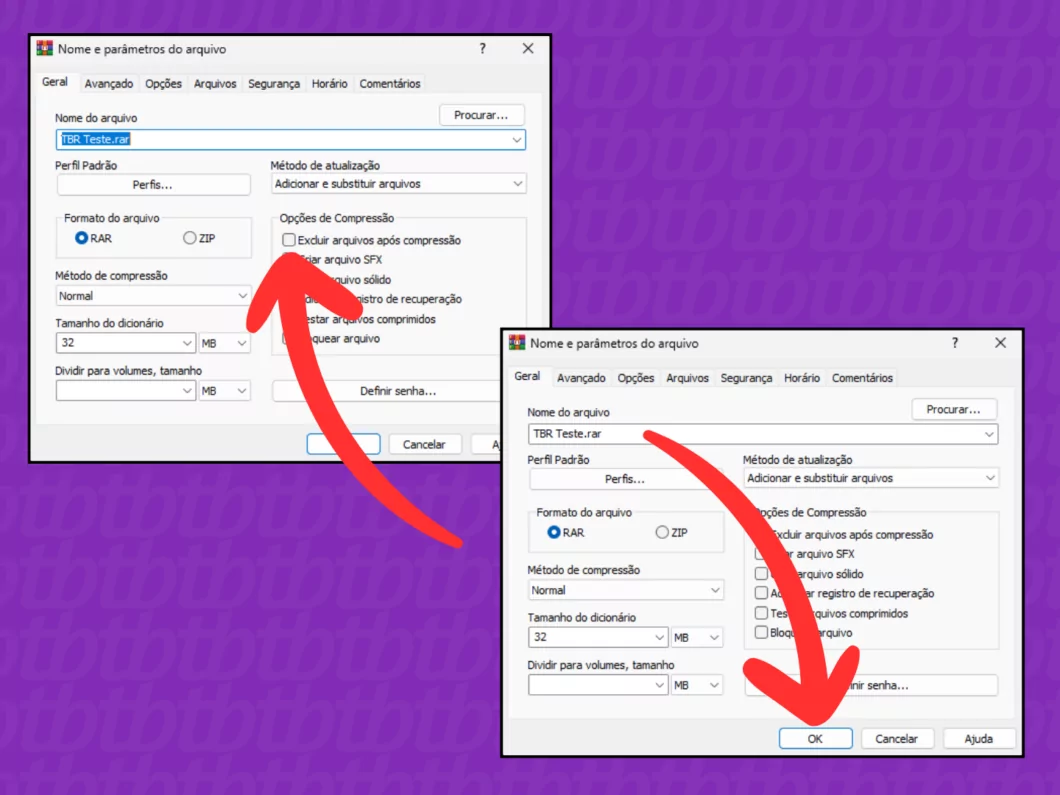The width and height of the screenshot is (1060, 795).
Task: Select ZIP format in the back dialog
Action: (189, 238)
